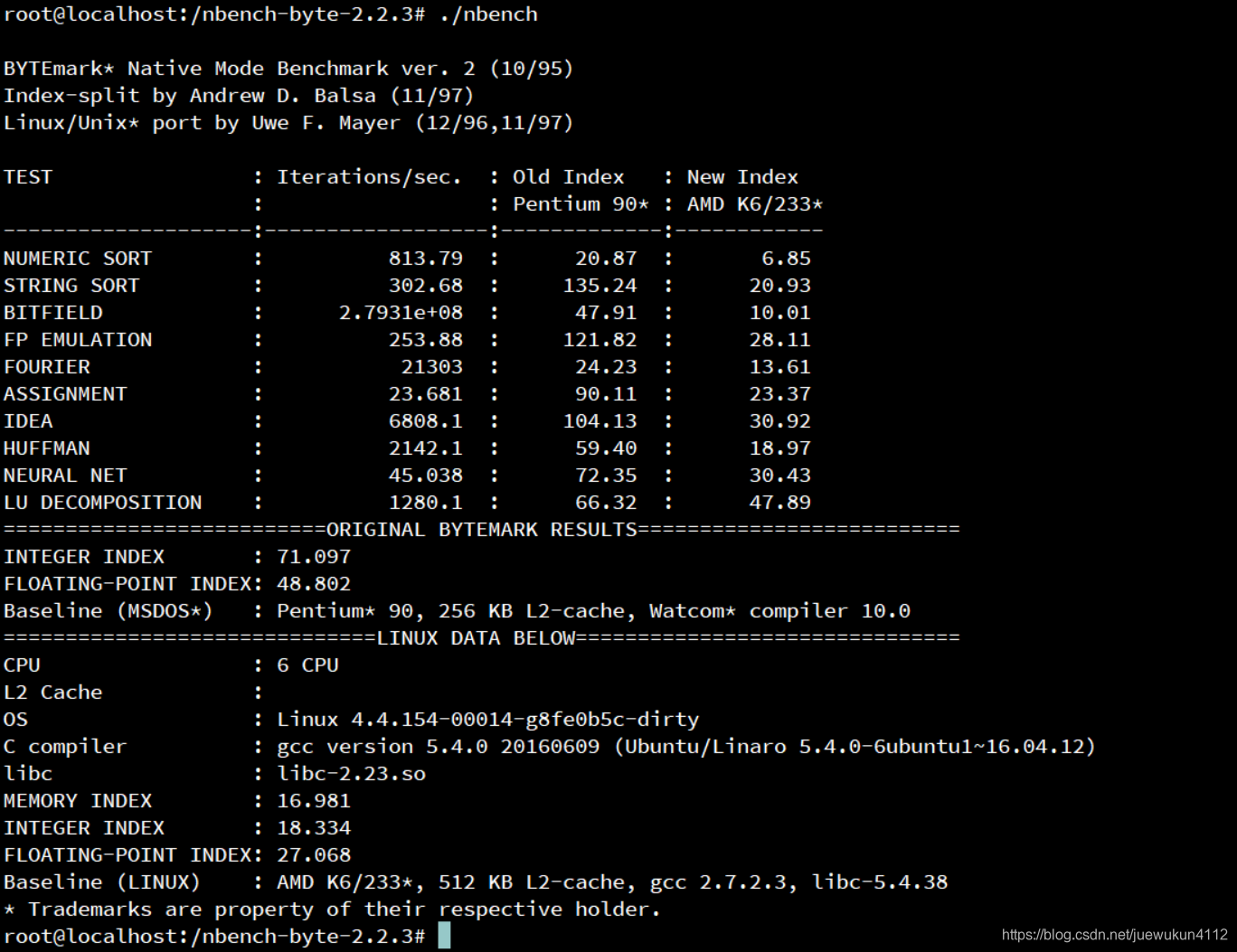Click the Linux INTEGER INDEX value 18.334
Image resolution: width=1237 pixels, height=952 pixels.
click(314, 828)
